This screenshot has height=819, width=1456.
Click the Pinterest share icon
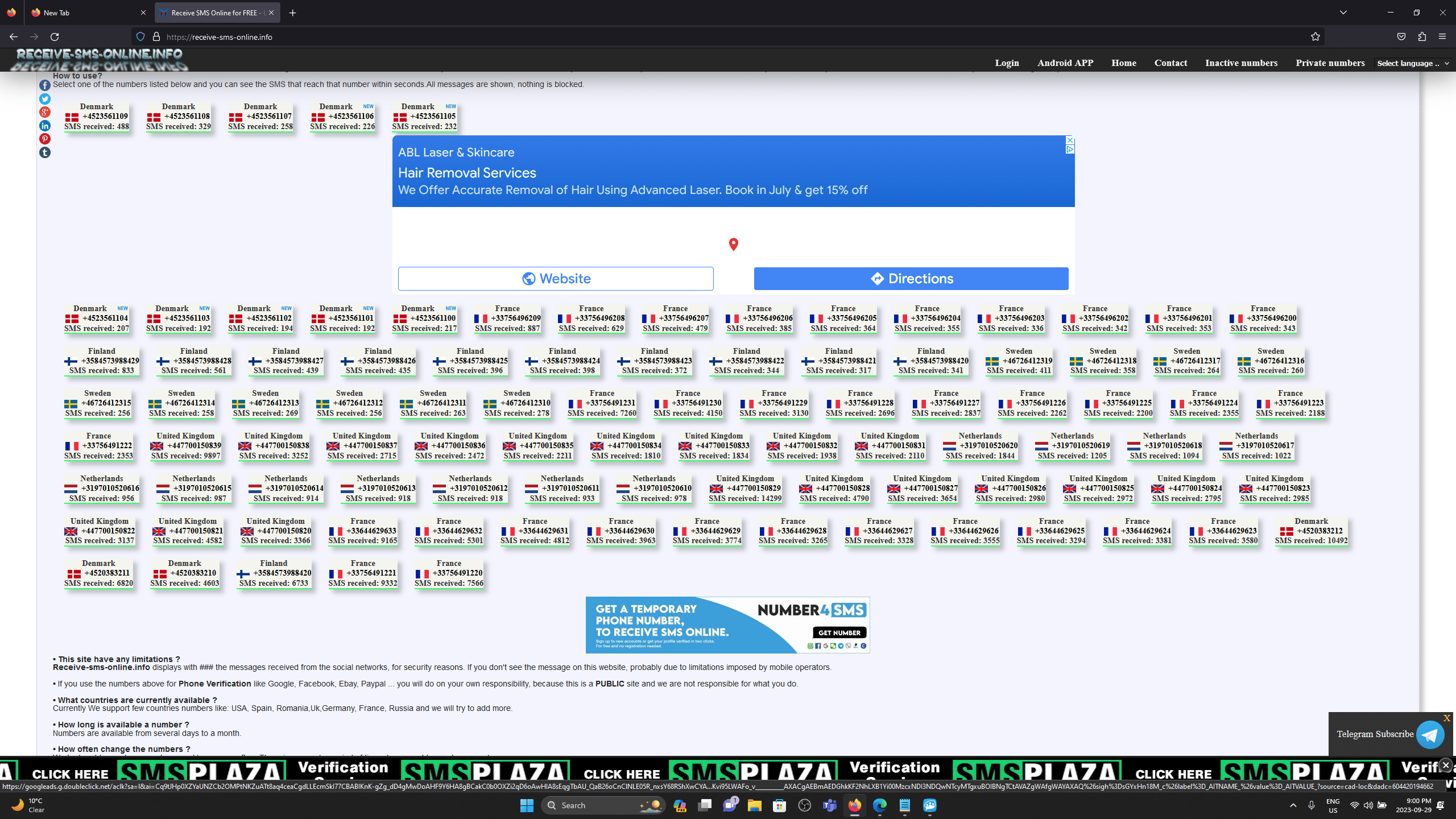pos(45,139)
